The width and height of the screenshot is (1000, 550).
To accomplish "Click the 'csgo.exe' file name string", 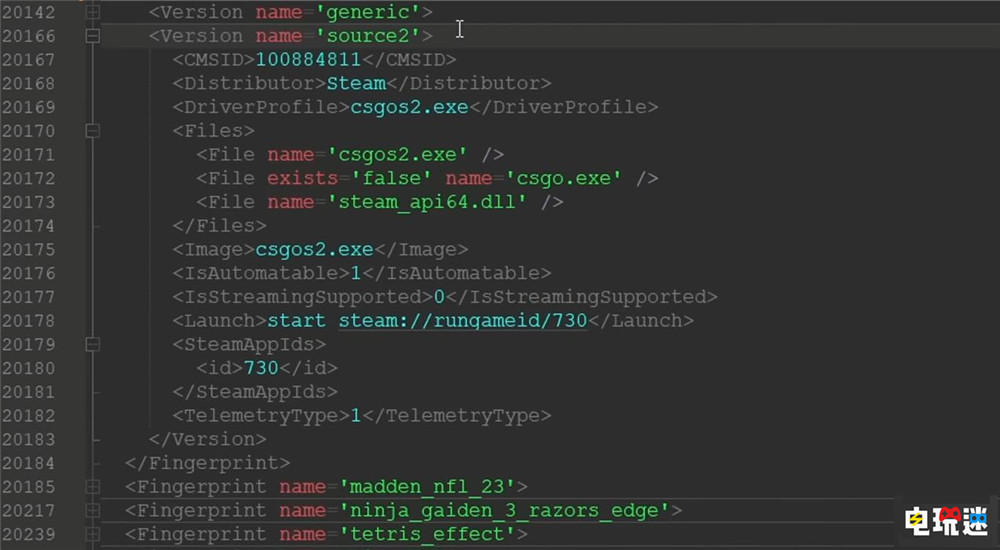I will [x=563, y=178].
